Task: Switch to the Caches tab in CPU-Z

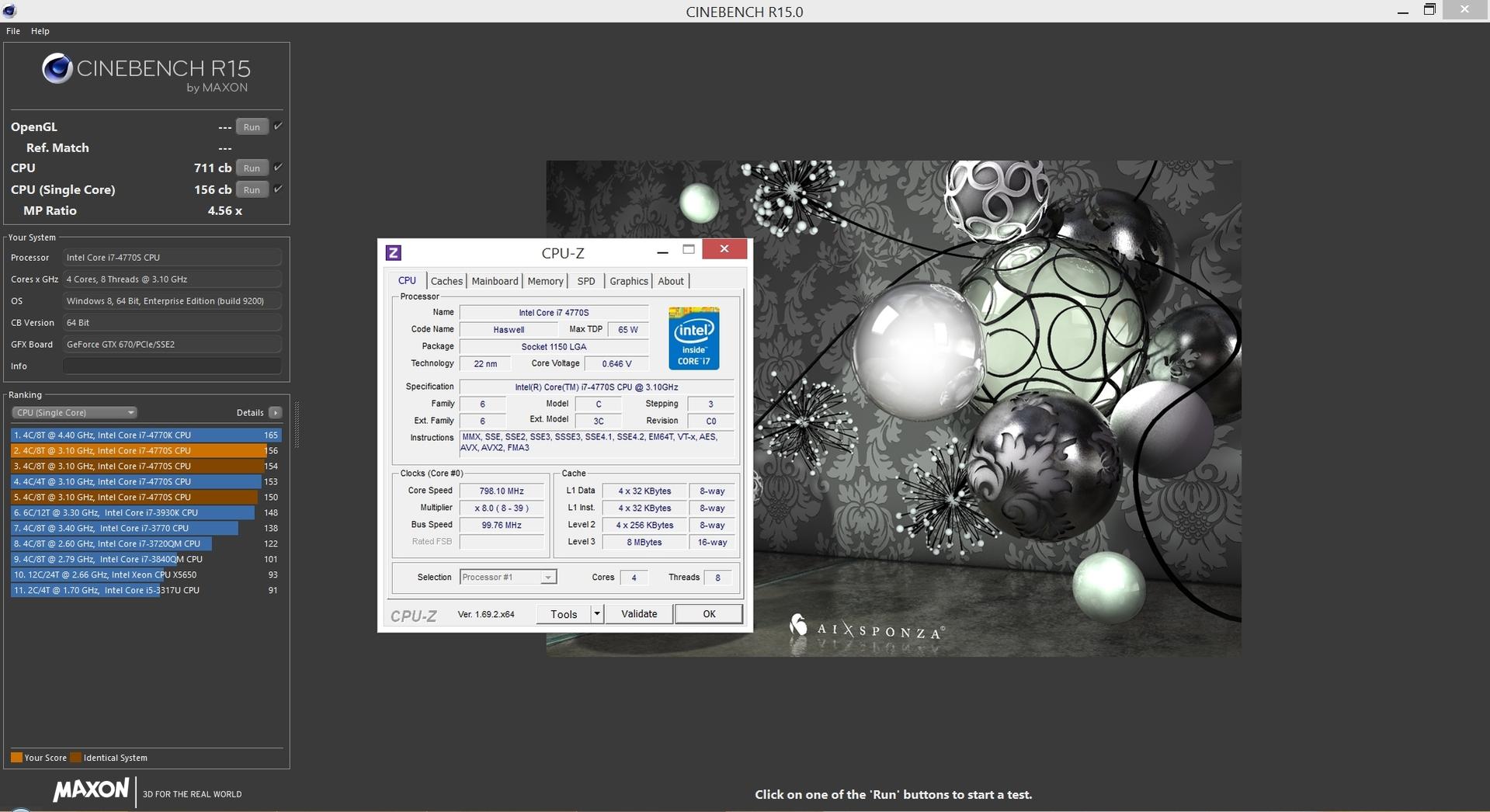Action: (x=446, y=281)
